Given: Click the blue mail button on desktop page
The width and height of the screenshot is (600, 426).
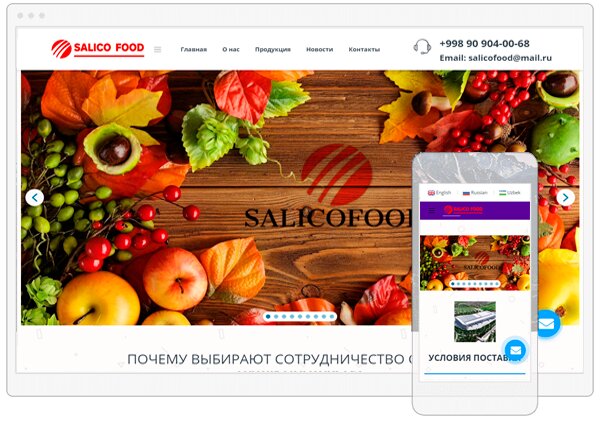Looking at the screenshot, I should point(547,324).
